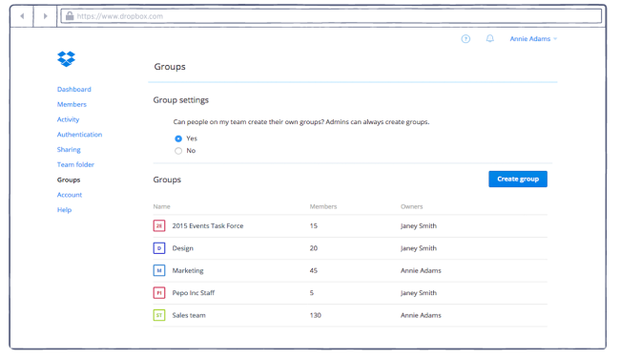Open Team folder in the sidebar
Image resolution: width=620 pixels, height=360 pixels.
click(76, 165)
